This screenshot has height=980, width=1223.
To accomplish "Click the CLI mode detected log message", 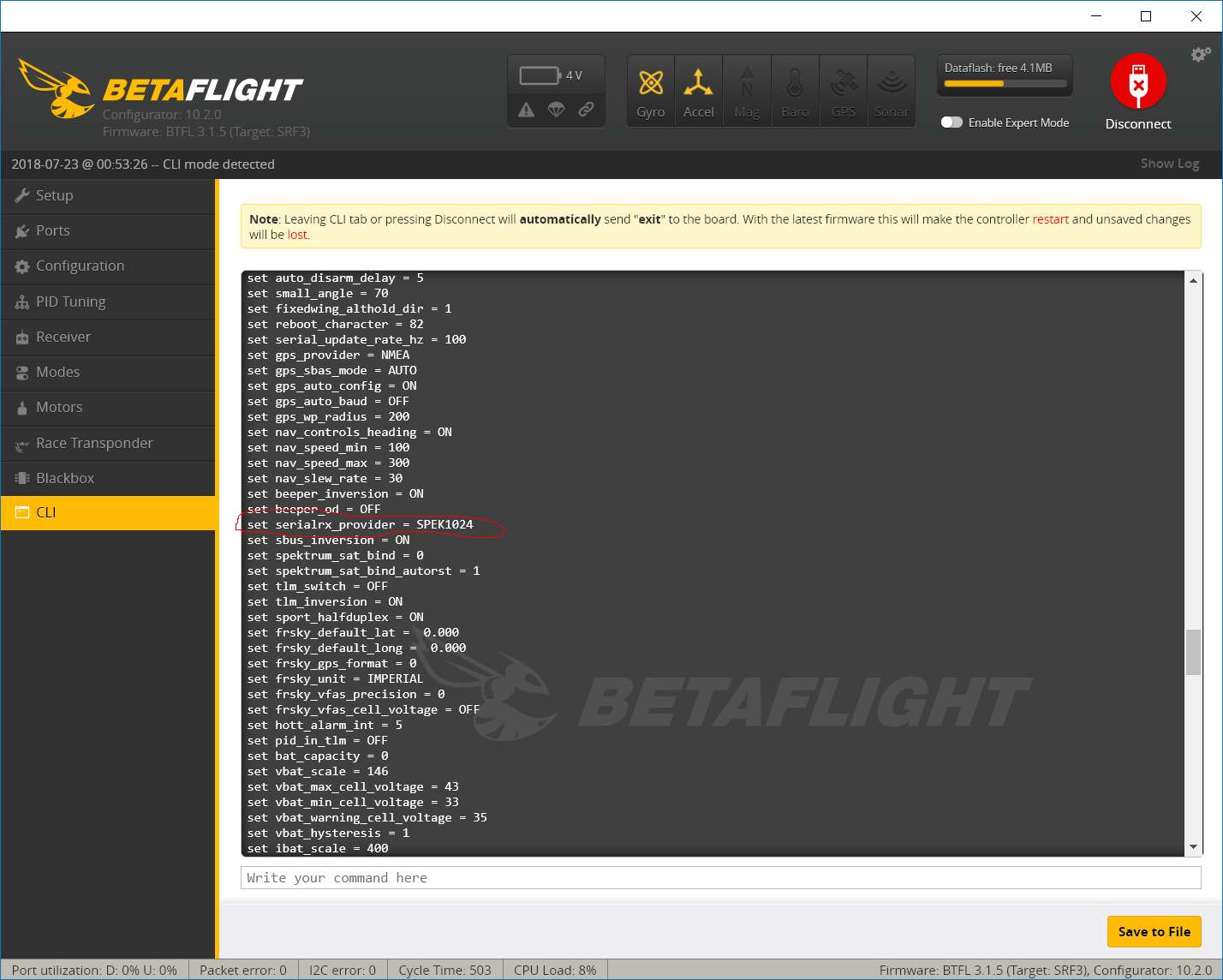I will 143,164.
